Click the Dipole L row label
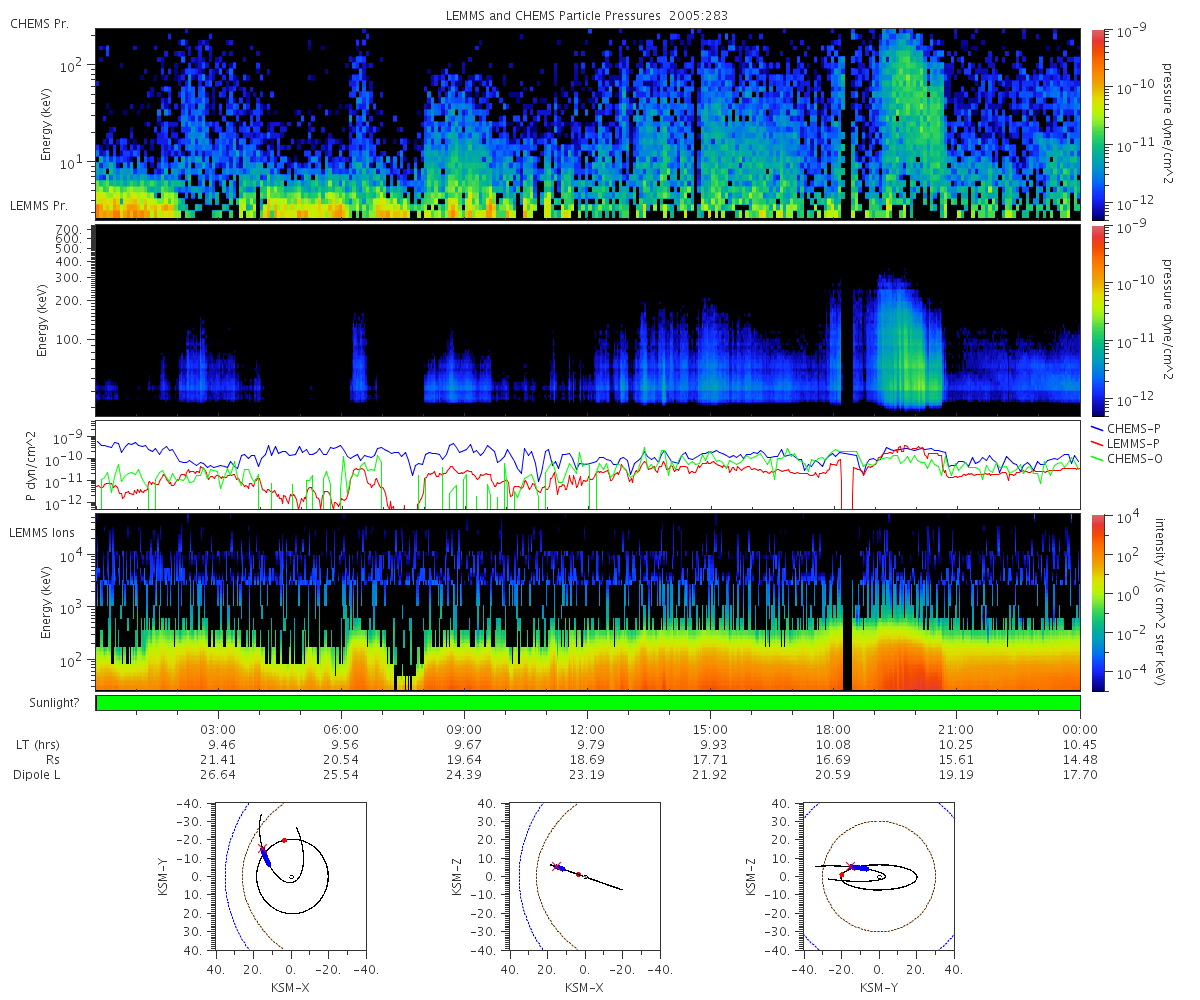 click(x=36, y=775)
